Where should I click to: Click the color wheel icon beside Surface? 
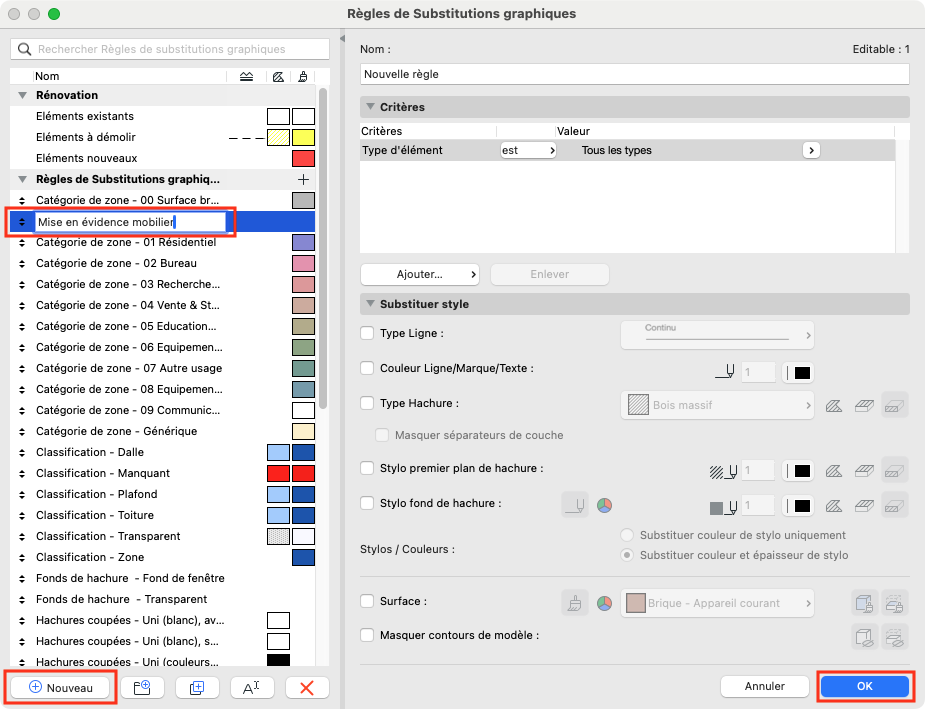604,603
